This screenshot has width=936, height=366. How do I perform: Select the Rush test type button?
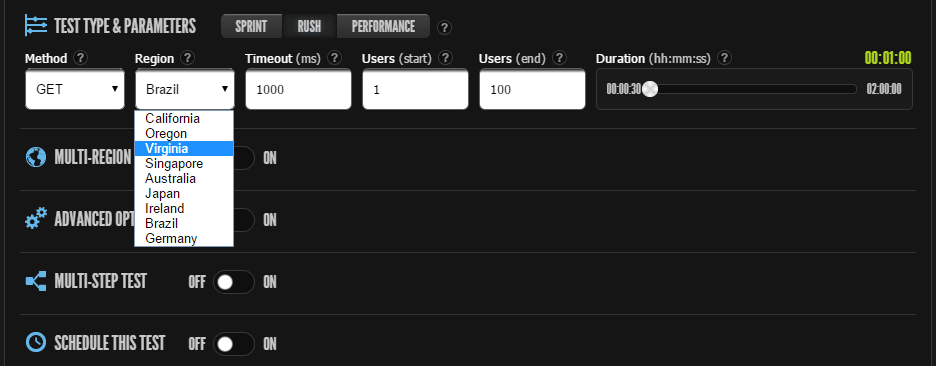coord(309,27)
